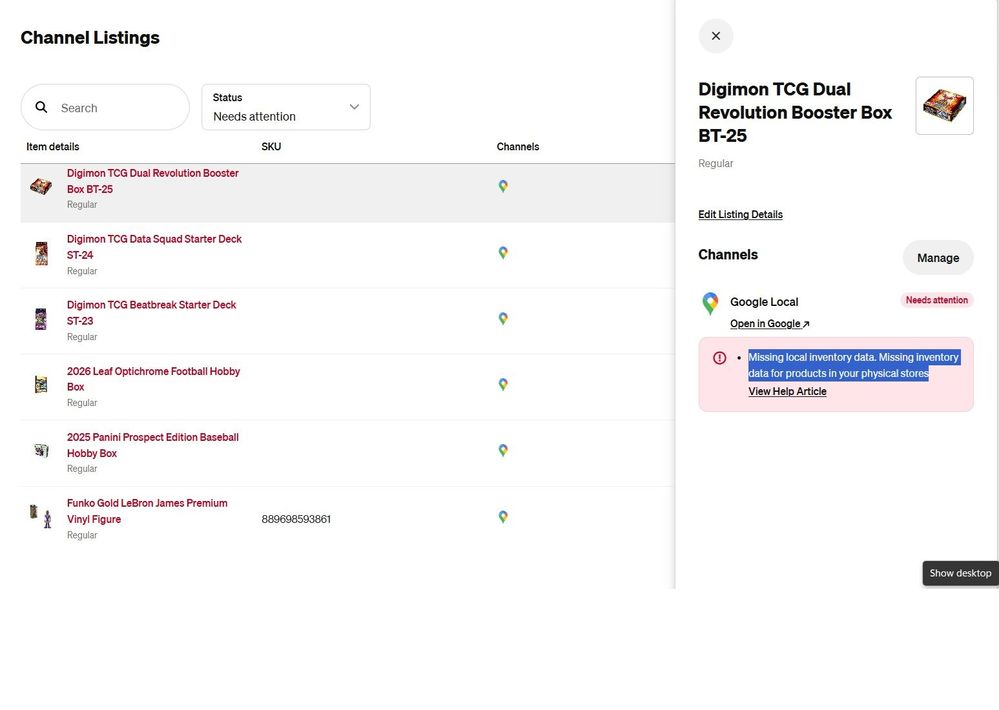This screenshot has width=999, height=710.
Task: Click Google Local icon in Digimon BT-25 row
Action: 503,186
